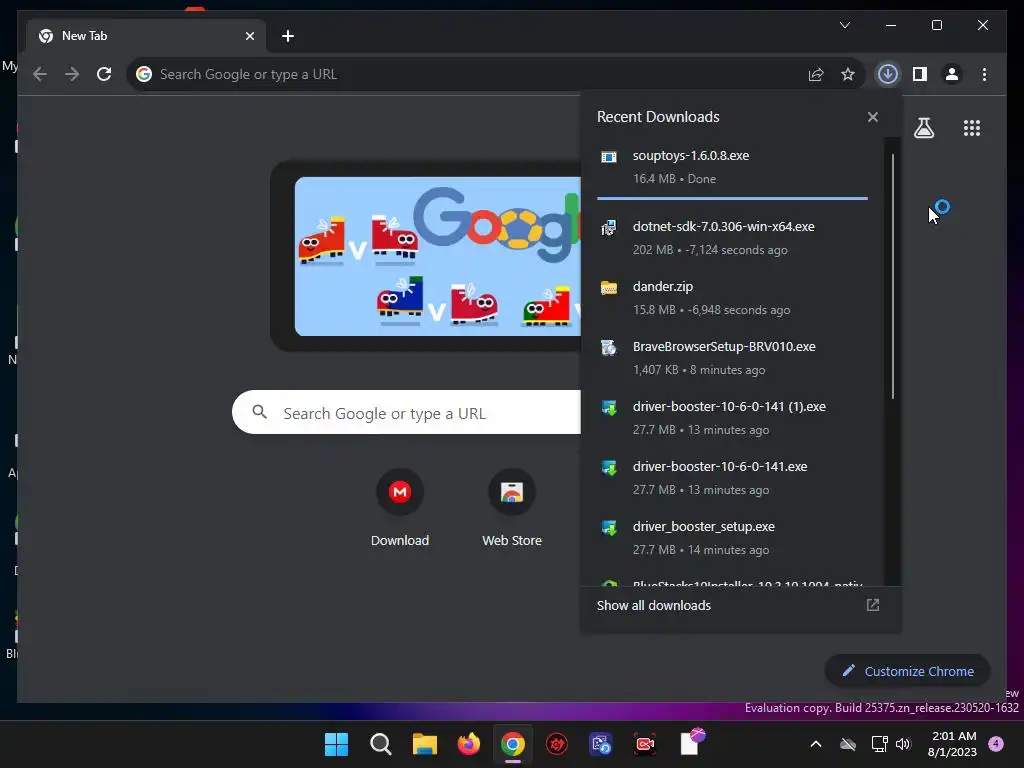Open the Chrome Labs flask icon
The height and width of the screenshot is (768, 1024).
[x=923, y=128]
